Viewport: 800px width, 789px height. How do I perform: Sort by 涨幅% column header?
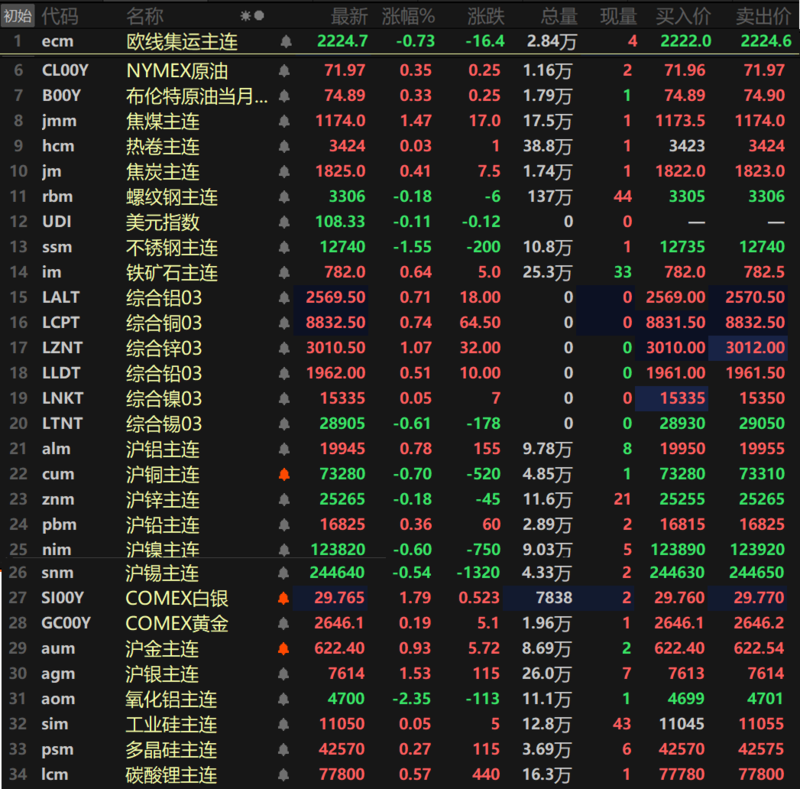(409, 16)
